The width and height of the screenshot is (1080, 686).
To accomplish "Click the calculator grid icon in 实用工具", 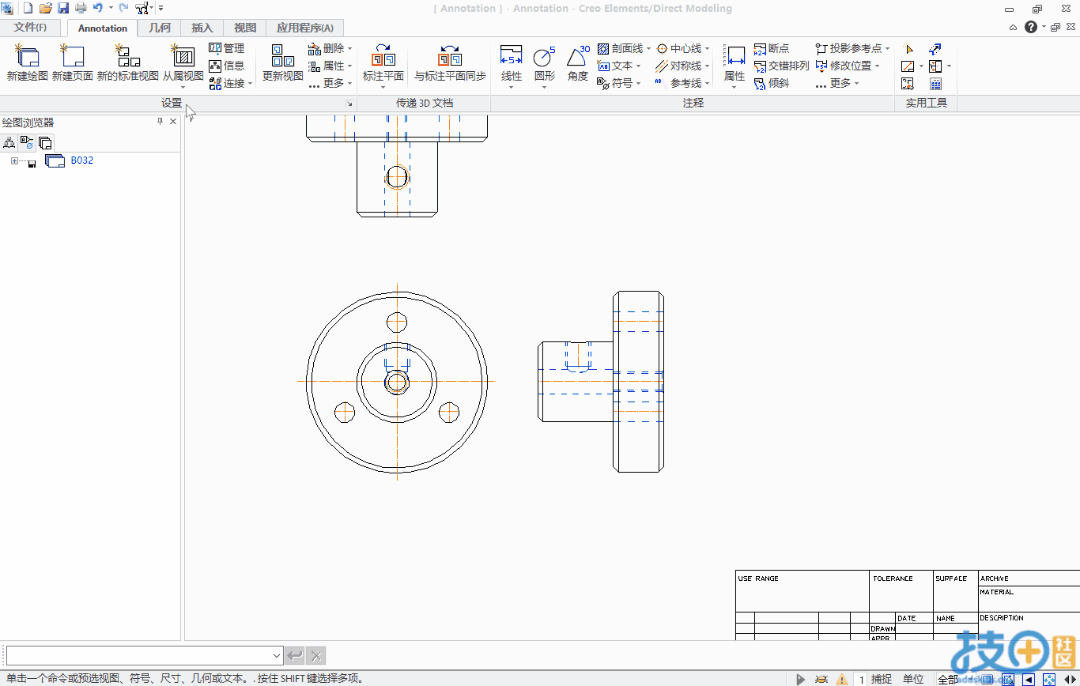I will pyautogui.click(x=935, y=83).
